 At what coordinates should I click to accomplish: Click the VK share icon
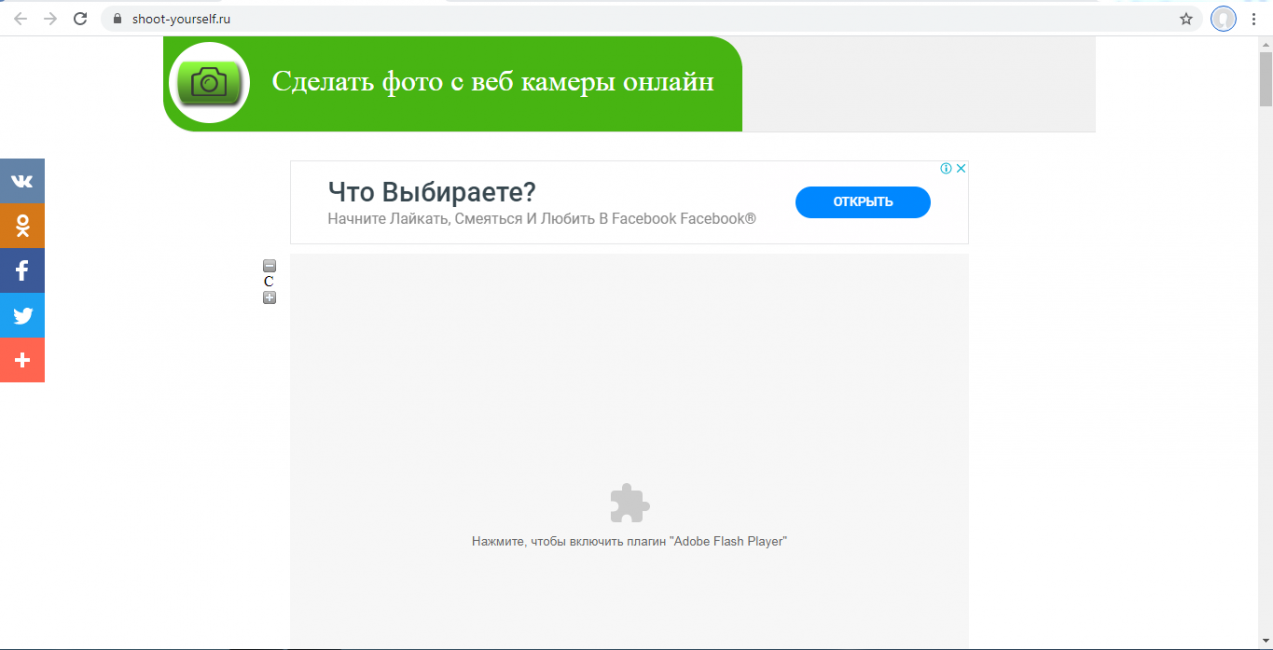[22, 181]
